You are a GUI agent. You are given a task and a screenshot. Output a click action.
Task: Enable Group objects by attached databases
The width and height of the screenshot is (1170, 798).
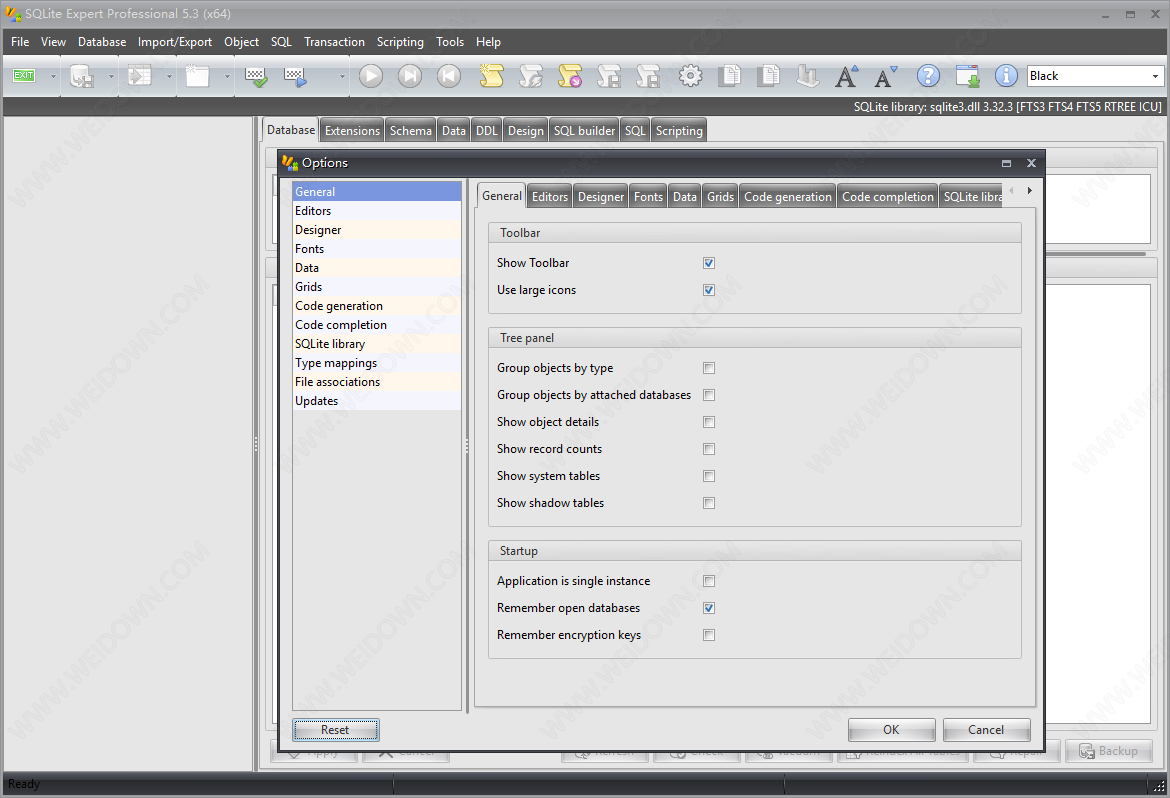(709, 395)
